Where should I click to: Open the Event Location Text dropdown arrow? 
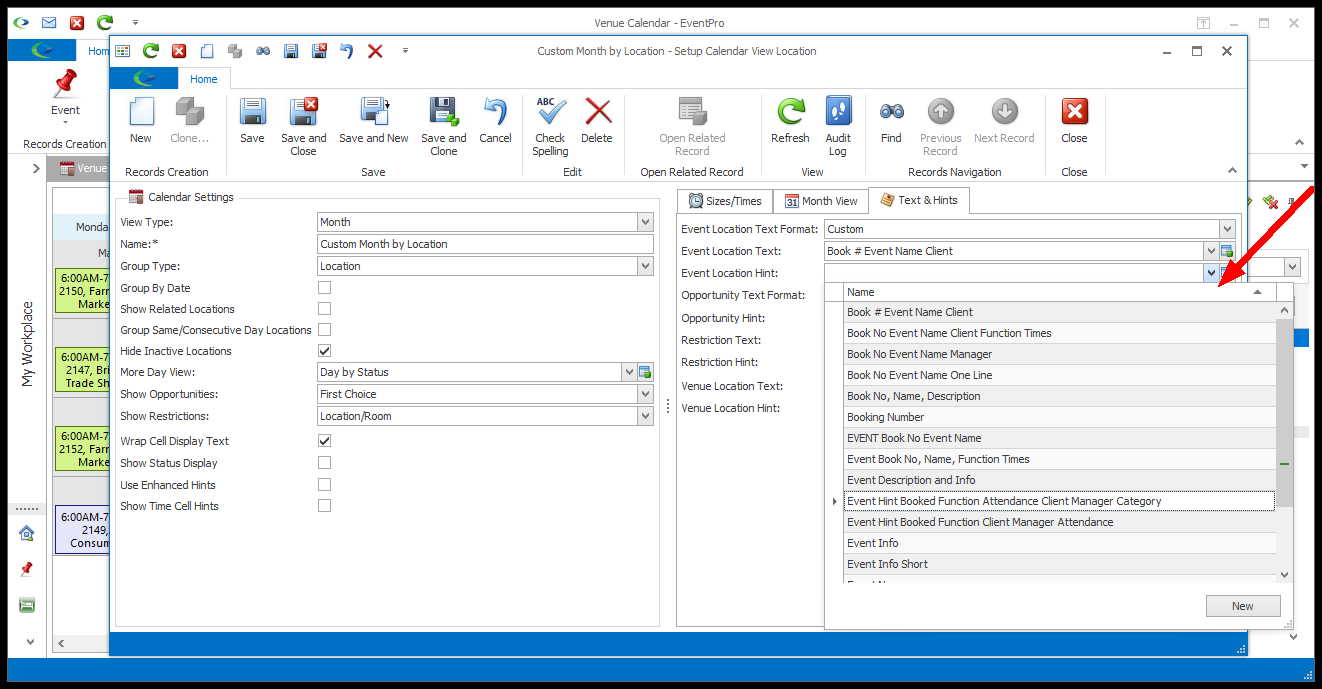coord(1211,251)
